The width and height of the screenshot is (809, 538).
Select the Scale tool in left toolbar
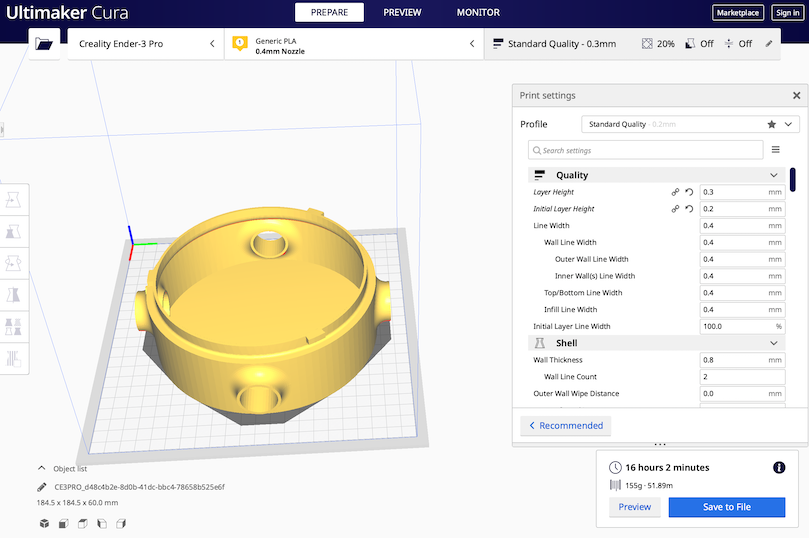13,232
